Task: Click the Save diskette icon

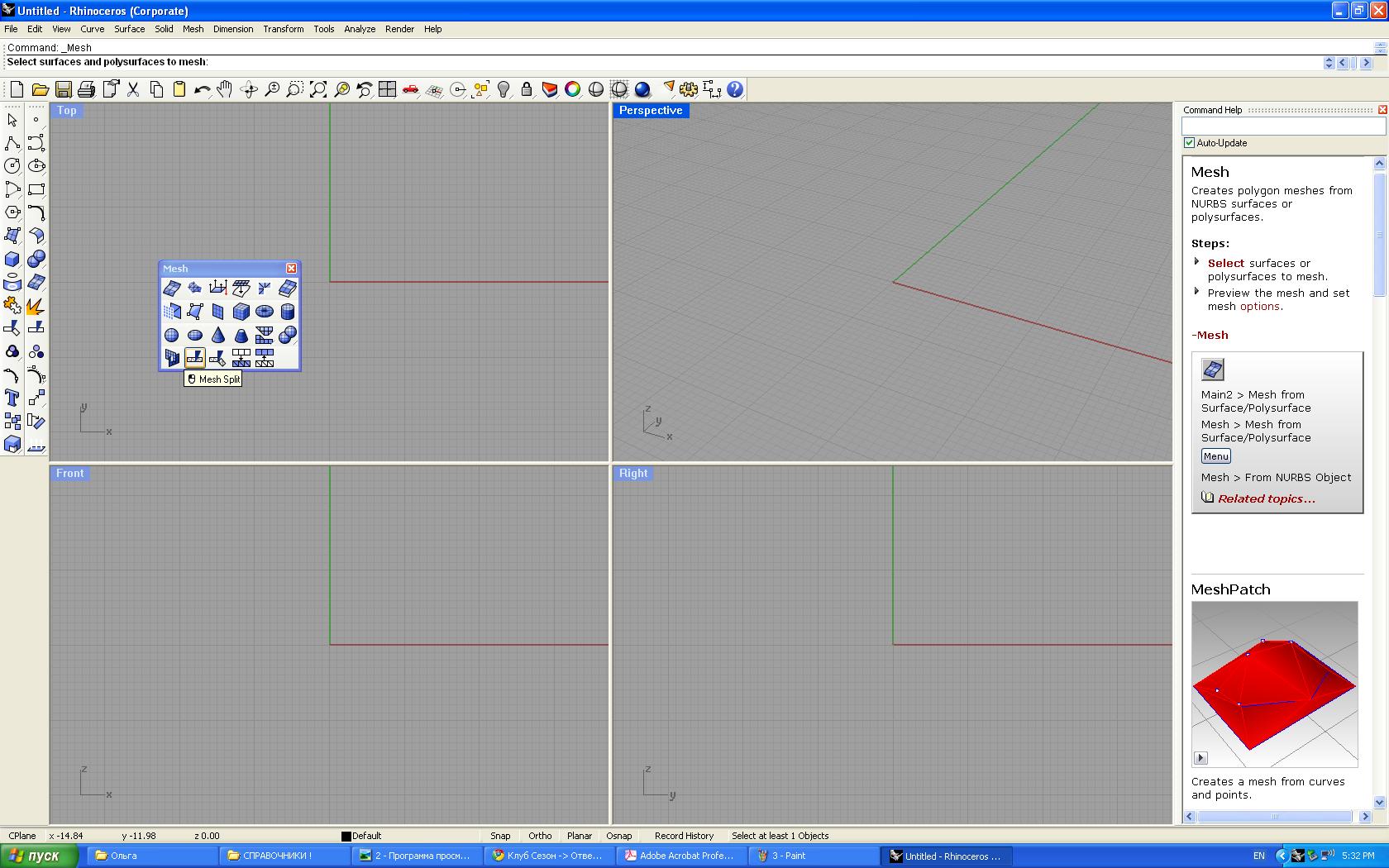Action: (x=63, y=89)
